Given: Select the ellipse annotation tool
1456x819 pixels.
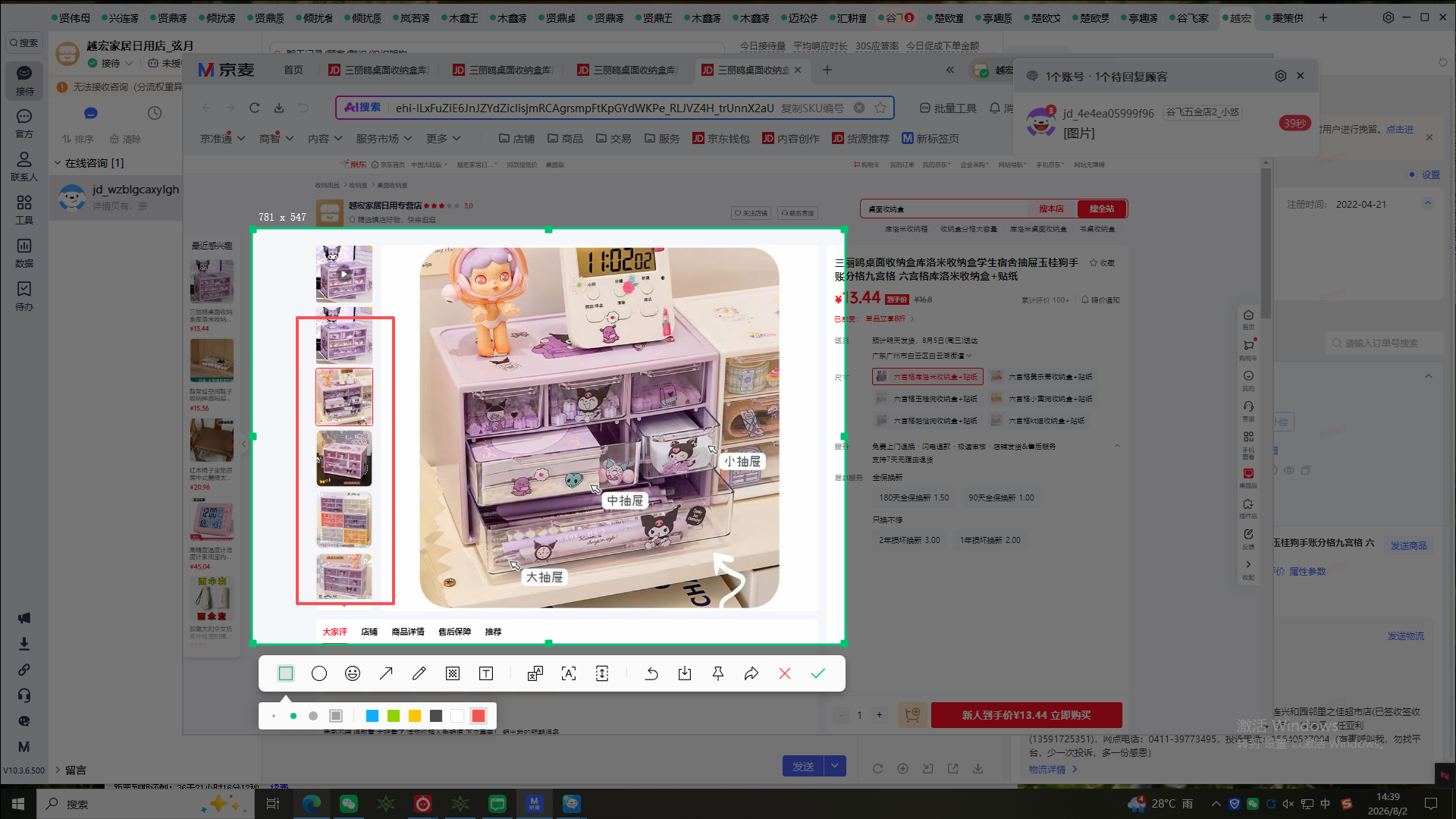Looking at the screenshot, I should click(319, 673).
